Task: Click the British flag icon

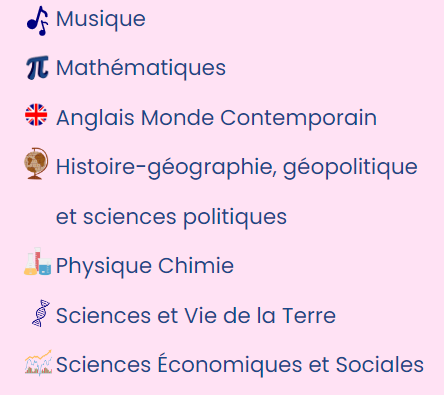Action: point(36,115)
